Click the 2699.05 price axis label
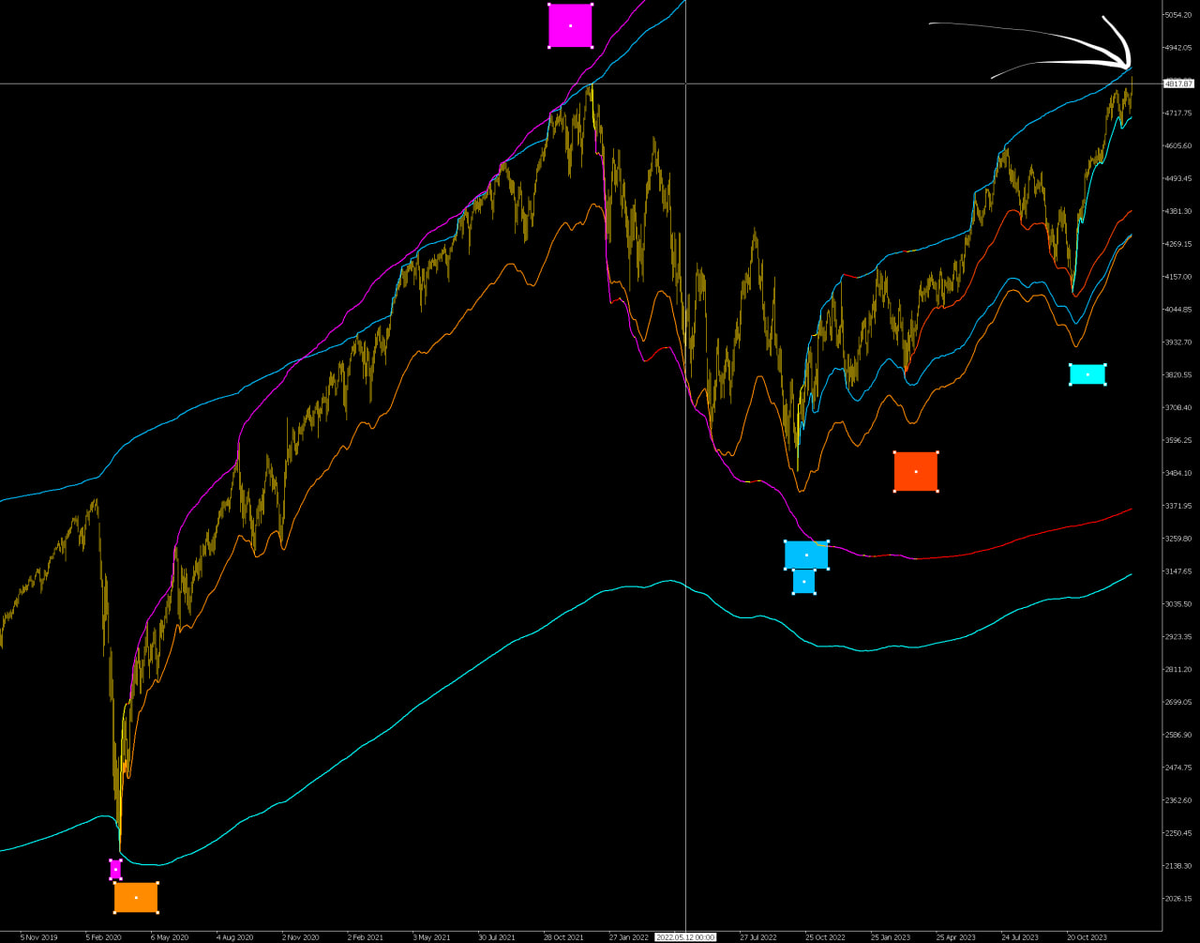1200x943 pixels. click(1180, 702)
